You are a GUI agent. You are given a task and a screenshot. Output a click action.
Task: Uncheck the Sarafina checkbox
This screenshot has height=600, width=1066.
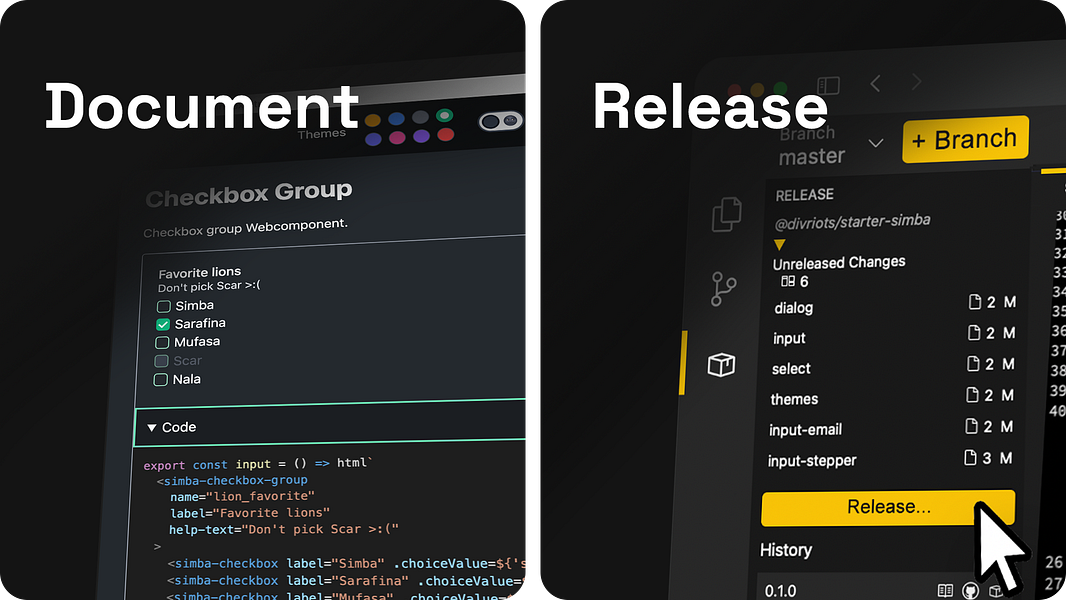click(163, 324)
